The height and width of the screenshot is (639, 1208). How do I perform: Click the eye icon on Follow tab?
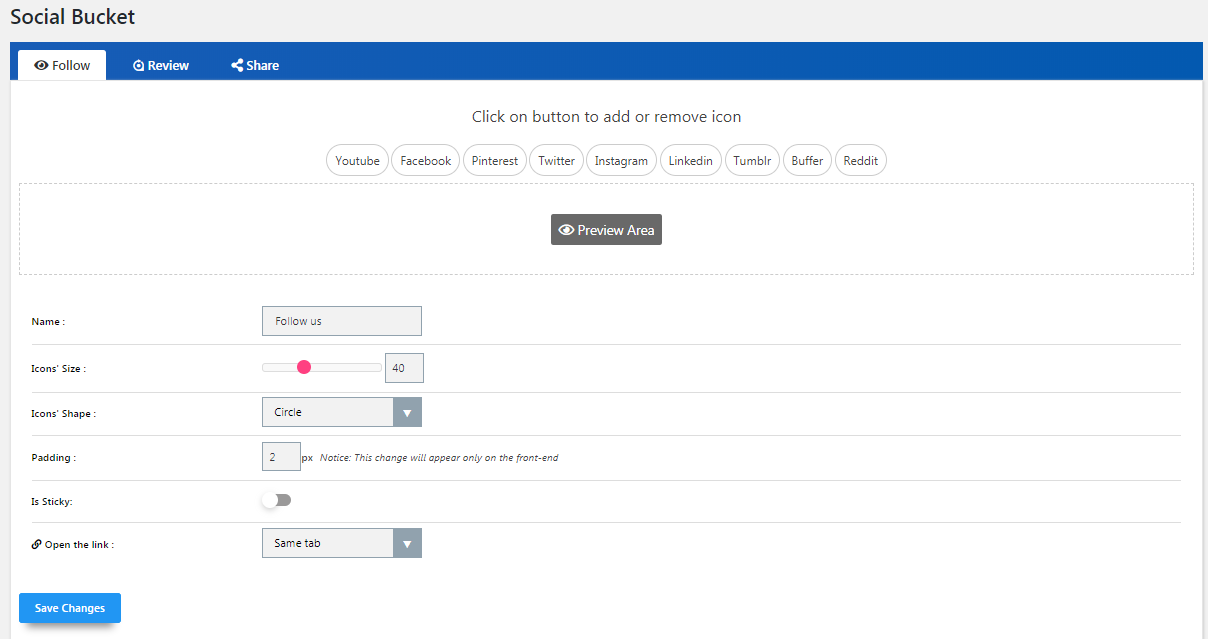pyautogui.click(x=41, y=66)
